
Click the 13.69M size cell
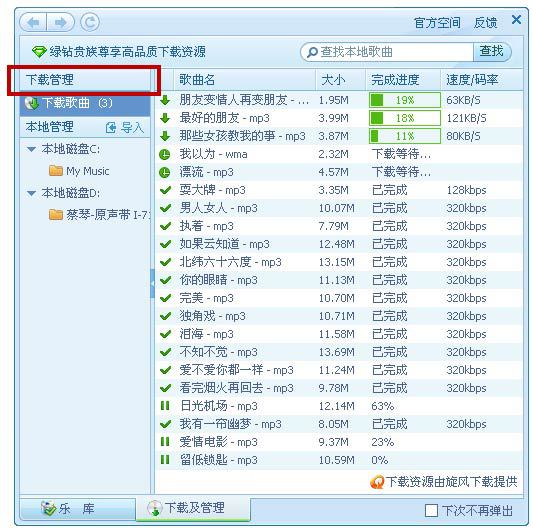pos(337,352)
